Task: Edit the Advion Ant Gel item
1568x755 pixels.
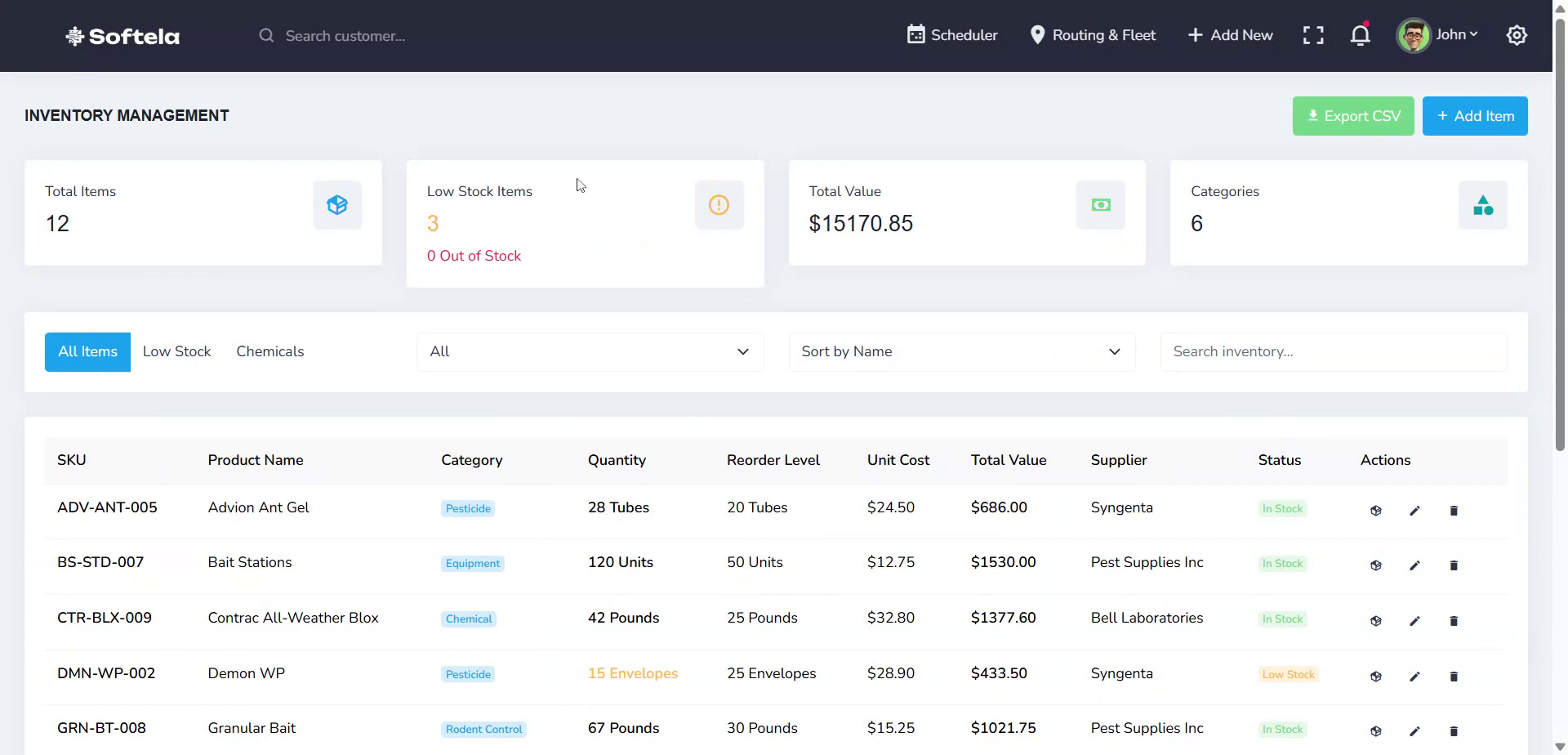Action: [1415, 510]
